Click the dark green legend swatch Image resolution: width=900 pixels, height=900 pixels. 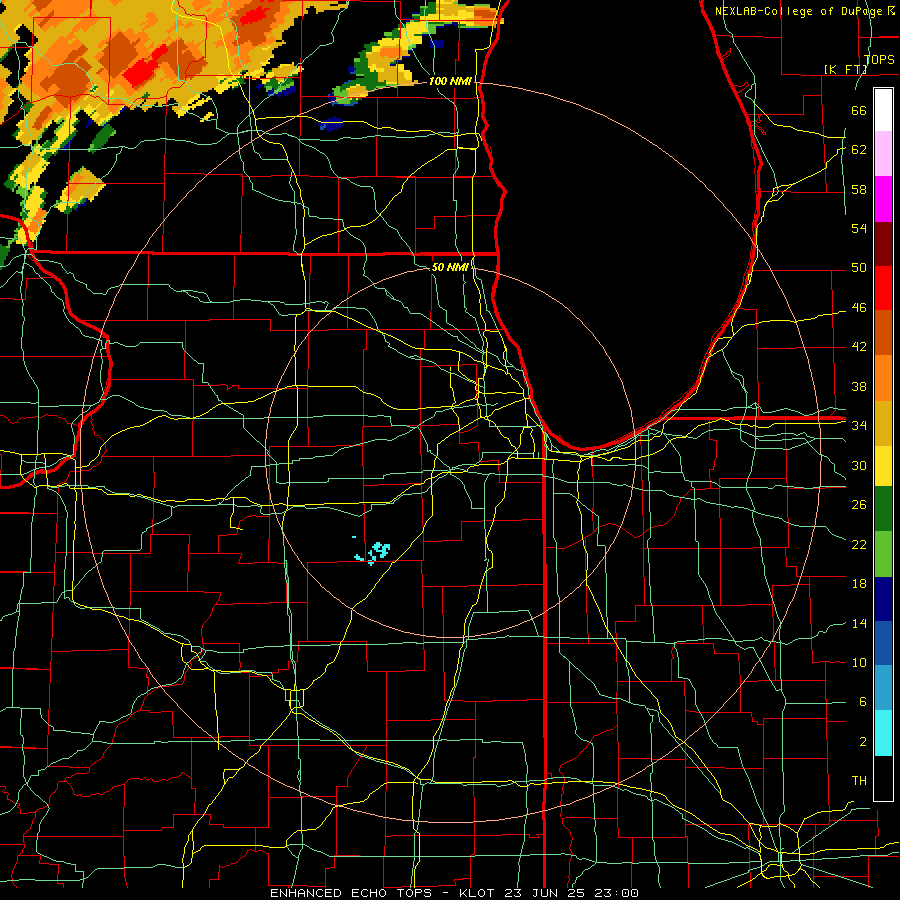[x=883, y=509]
